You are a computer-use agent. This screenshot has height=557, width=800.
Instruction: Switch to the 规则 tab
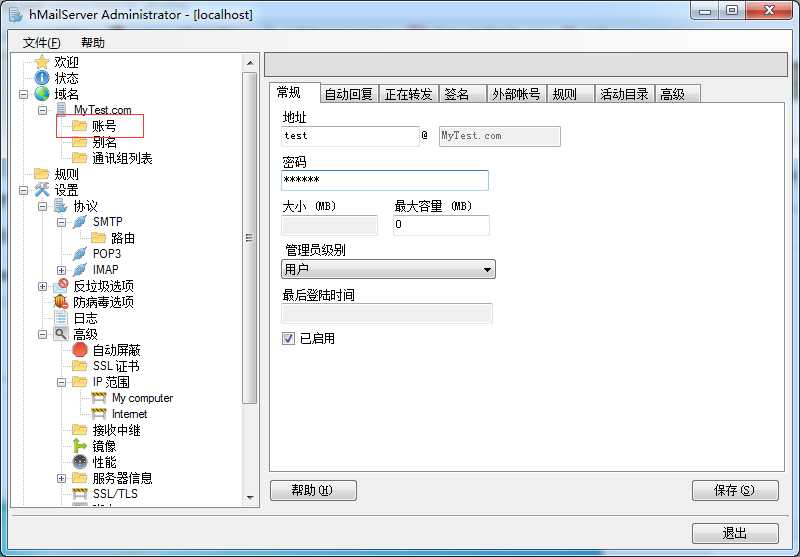pos(570,94)
